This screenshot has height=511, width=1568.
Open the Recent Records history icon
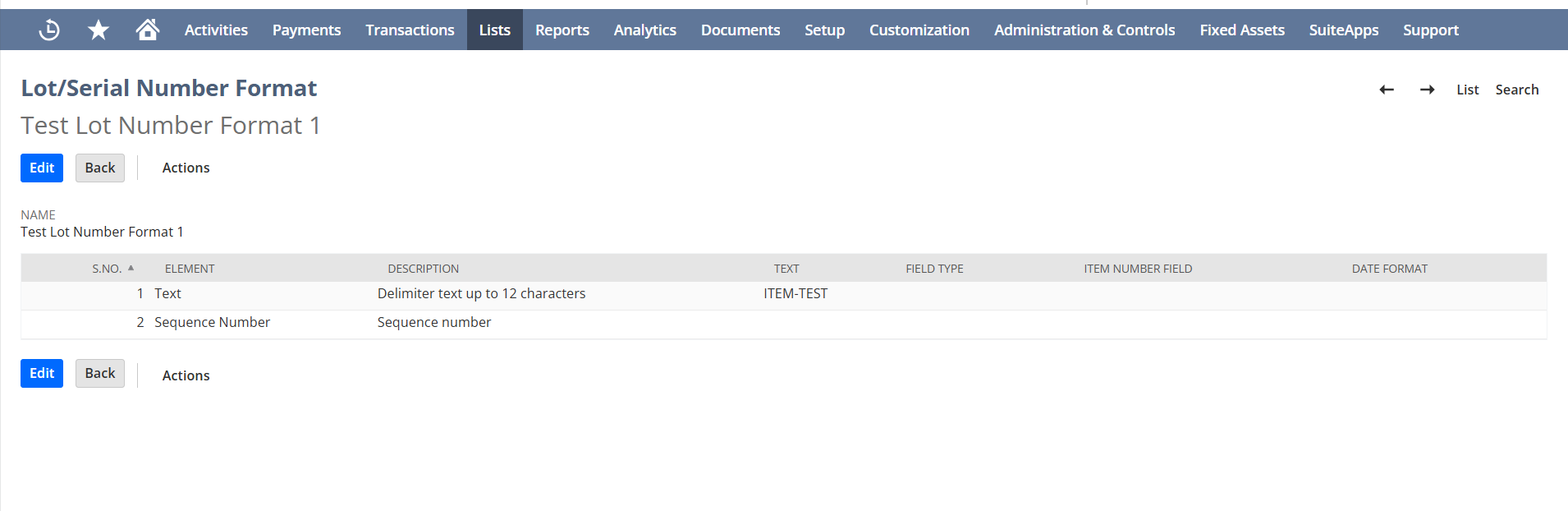[x=49, y=30]
